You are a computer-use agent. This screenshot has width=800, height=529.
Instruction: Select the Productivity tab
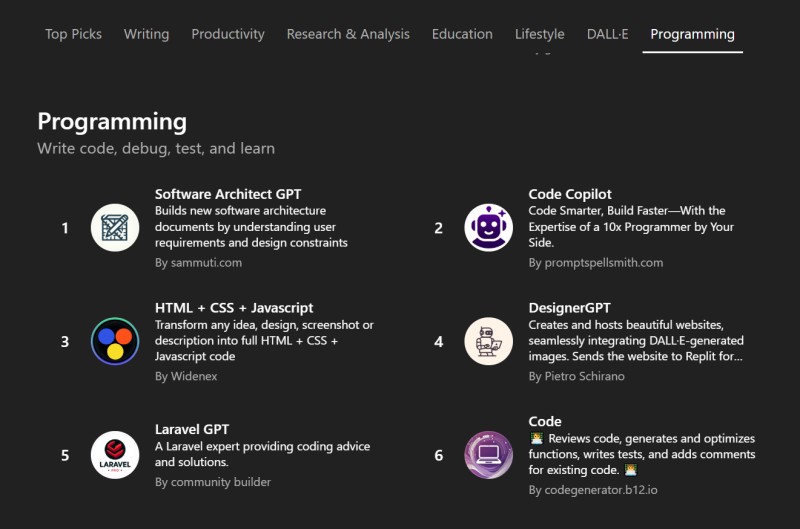[x=228, y=34]
